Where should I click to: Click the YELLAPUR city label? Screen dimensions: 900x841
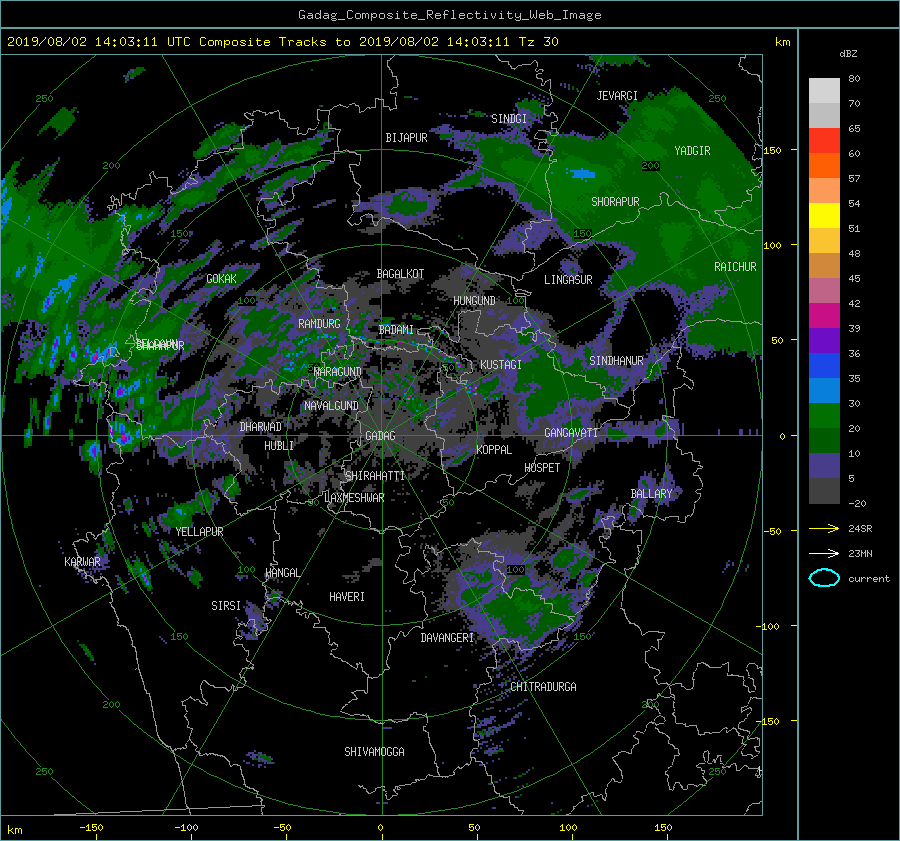199,532
